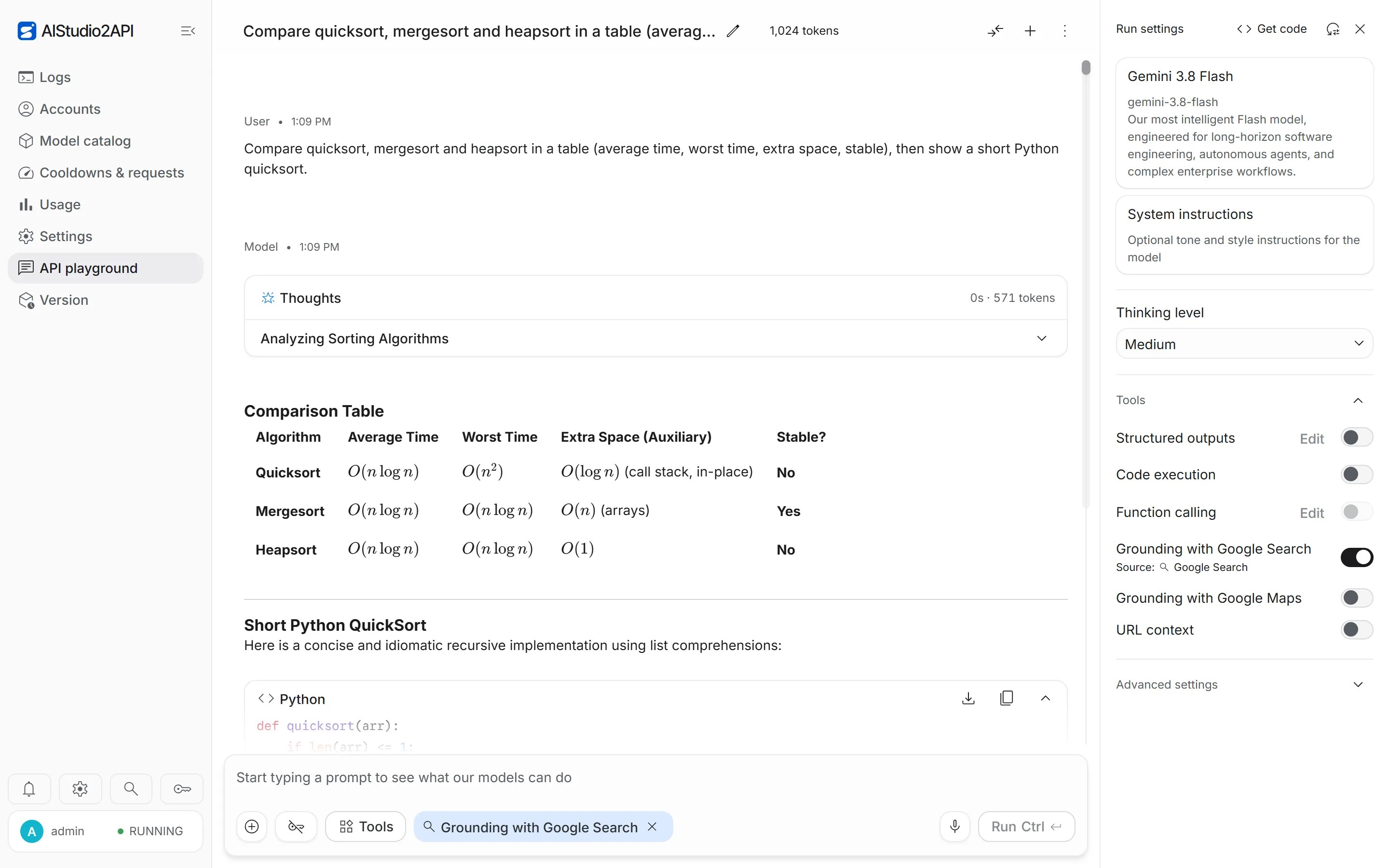This screenshot has width=1389, height=868.
Task: Open notifications bell icon
Action: (x=29, y=789)
